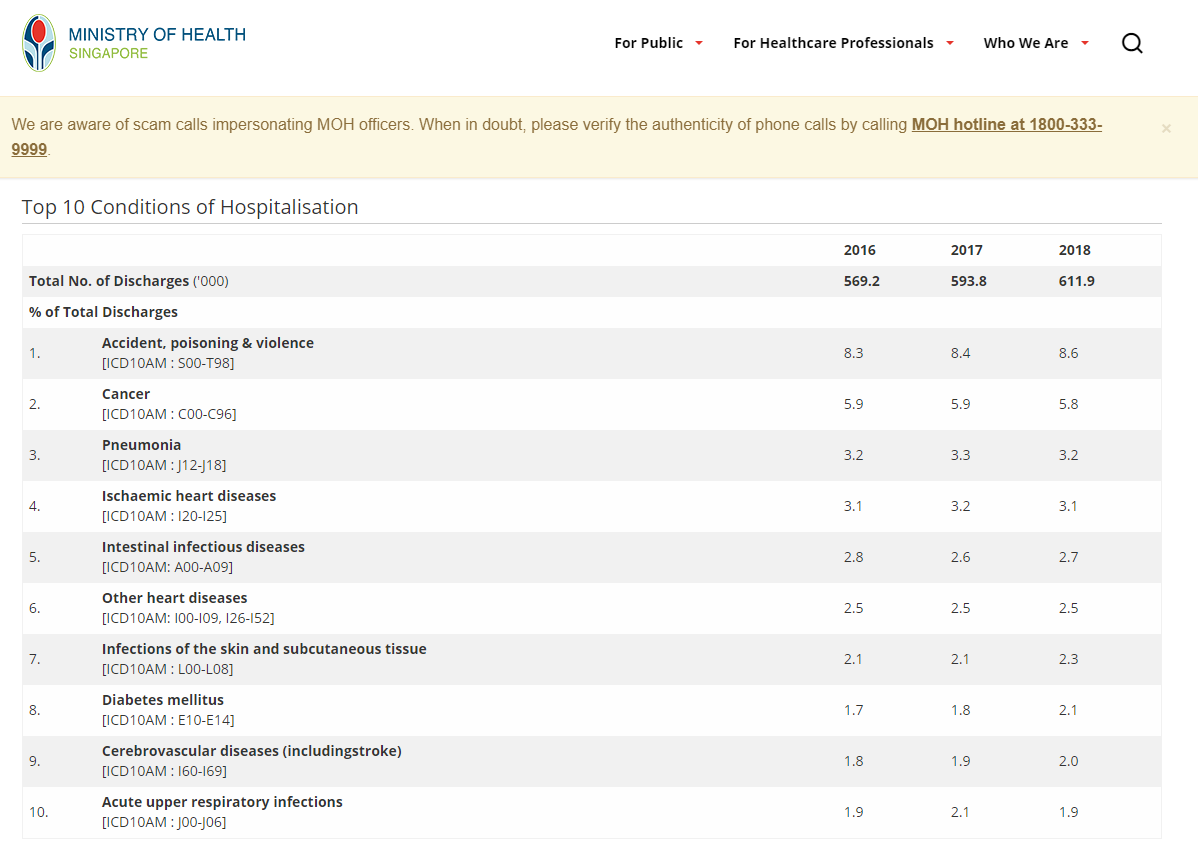
Task: Select rank number 10. in the table
Action: (38, 812)
